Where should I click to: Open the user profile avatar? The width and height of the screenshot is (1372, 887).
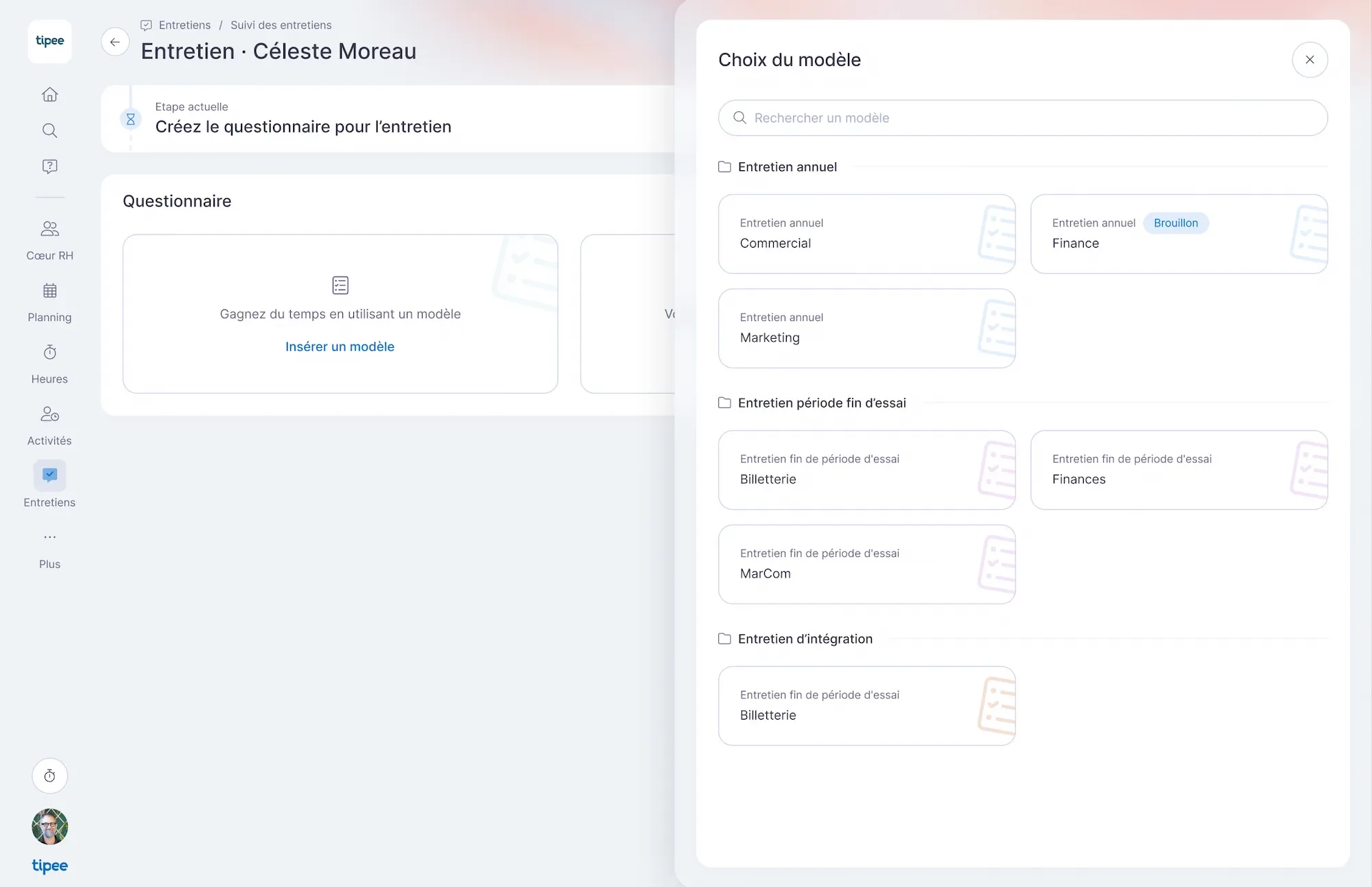(x=49, y=827)
